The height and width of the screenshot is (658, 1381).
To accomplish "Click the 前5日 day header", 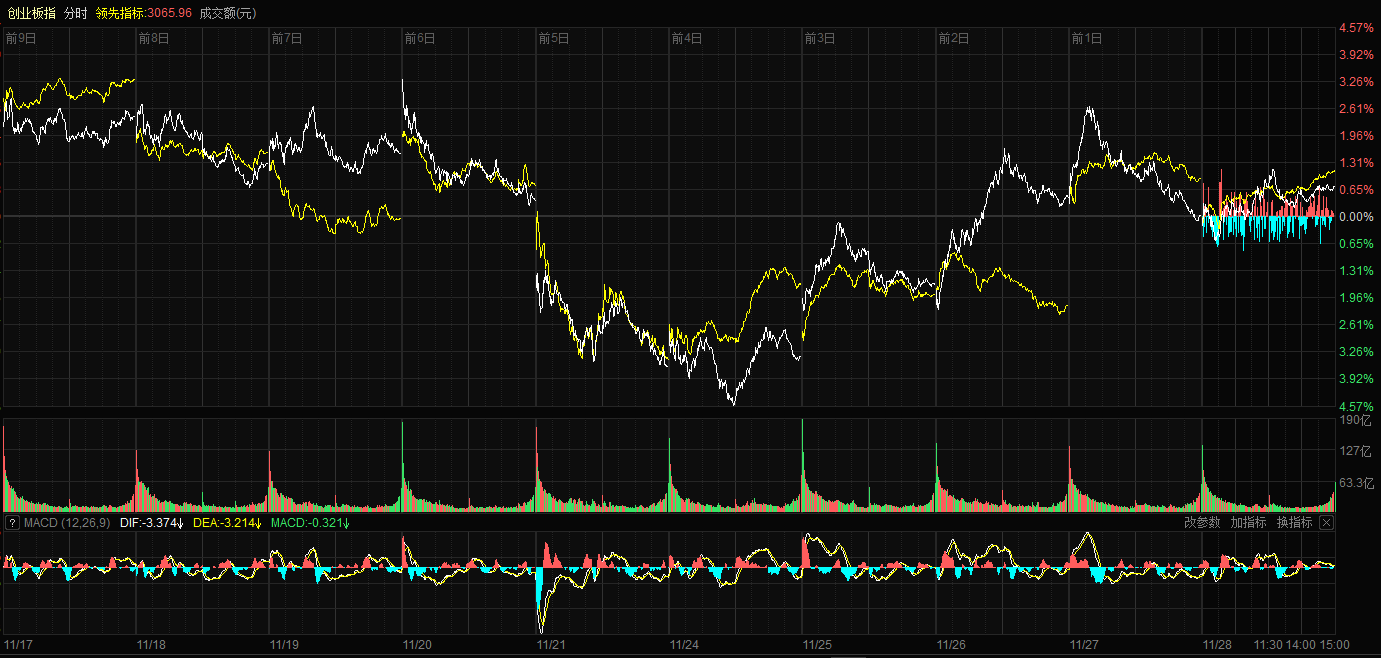I will [x=553, y=39].
